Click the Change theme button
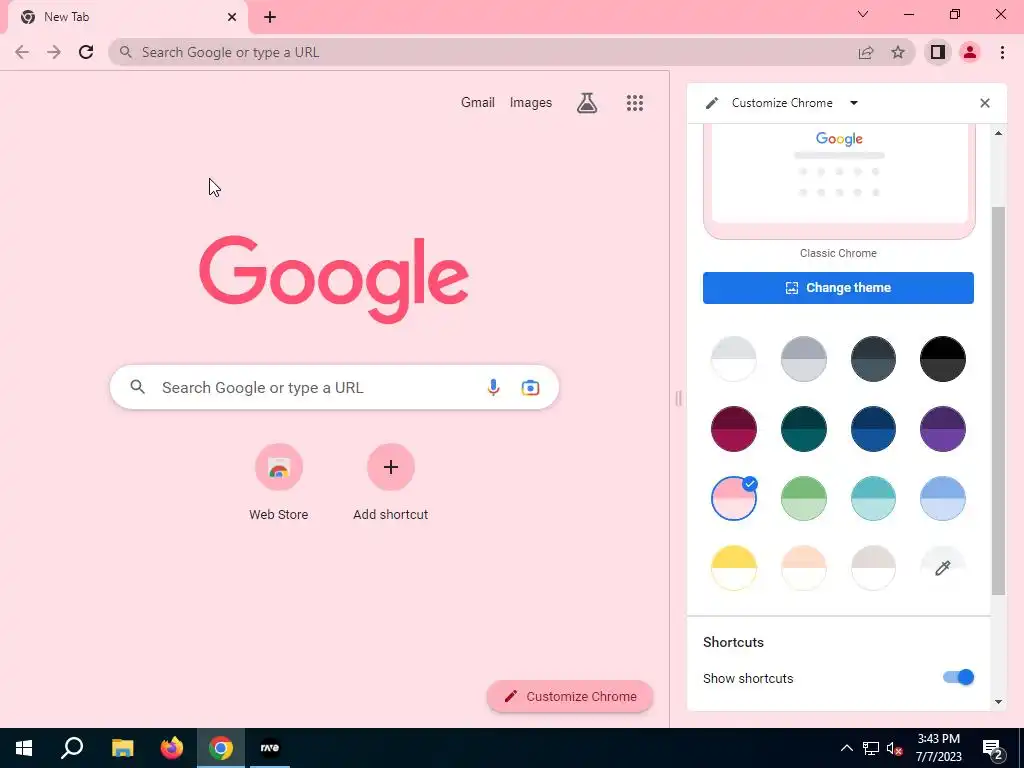 point(838,288)
